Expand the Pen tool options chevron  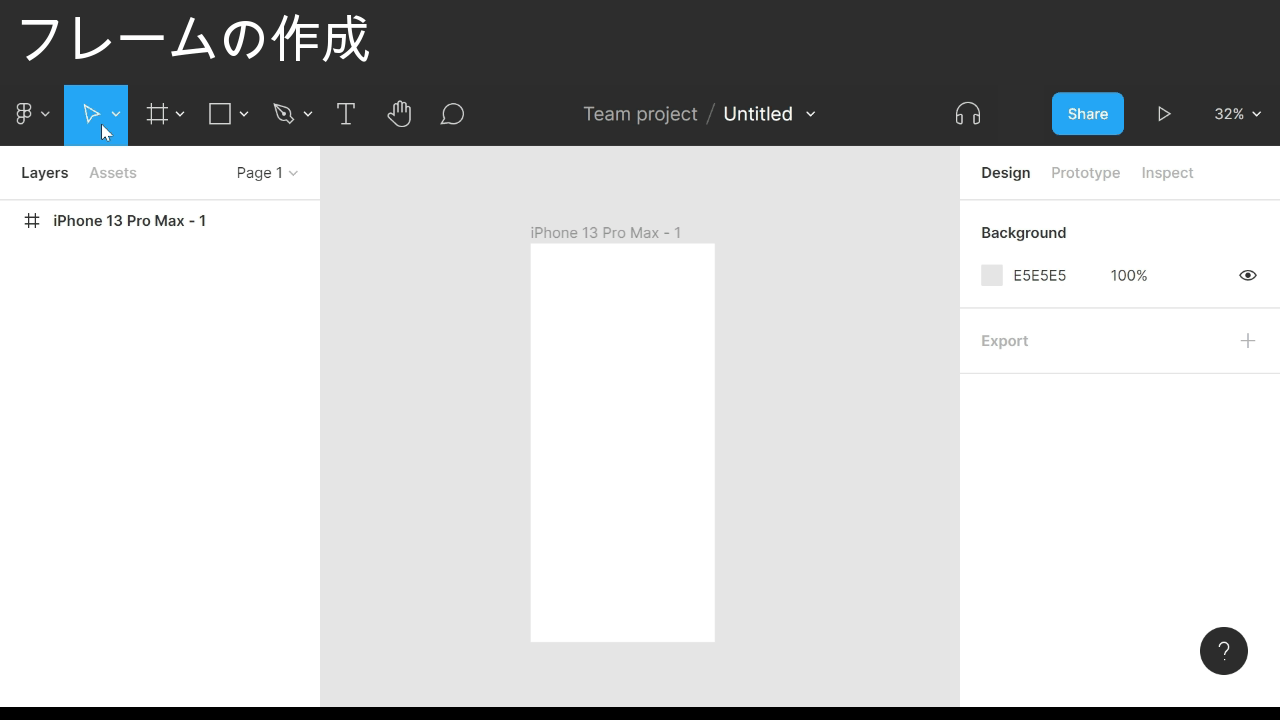(308, 114)
